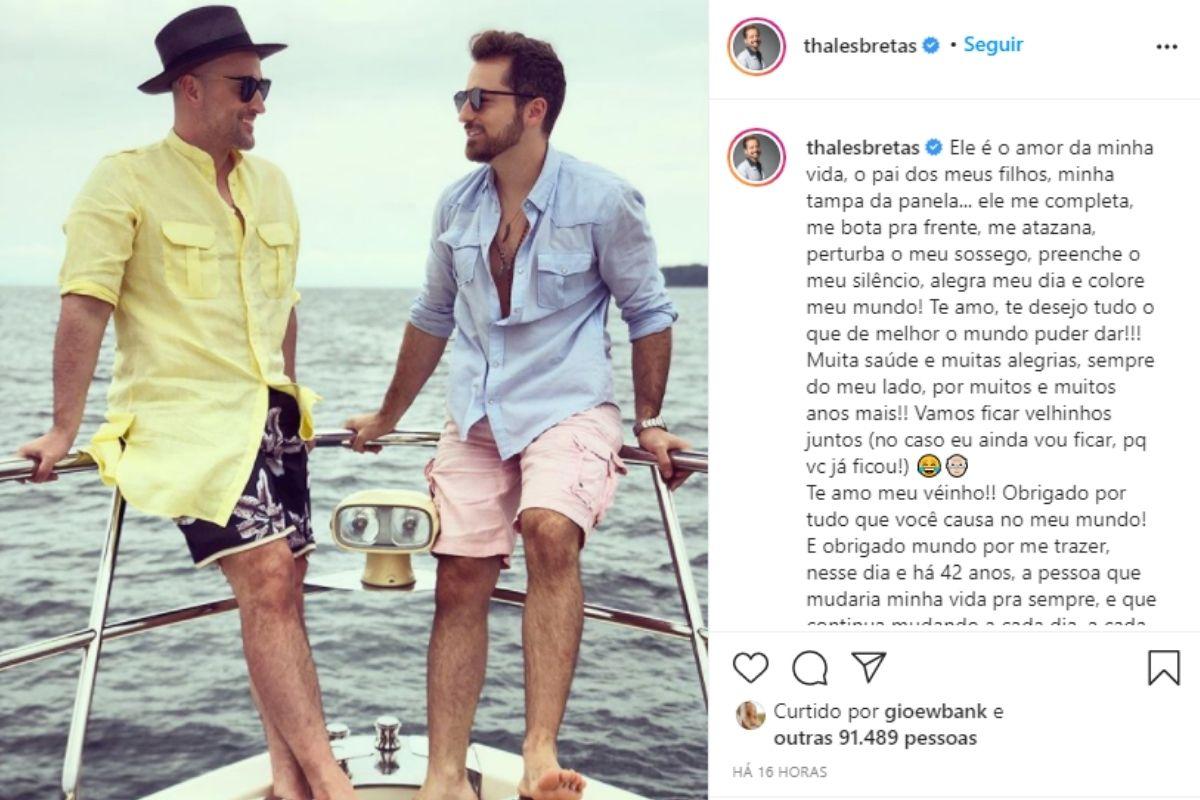Screen dimensions: 1200x800
Task: Open the three-dot more options menu
Action: pyautogui.click(x=1166, y=47)
